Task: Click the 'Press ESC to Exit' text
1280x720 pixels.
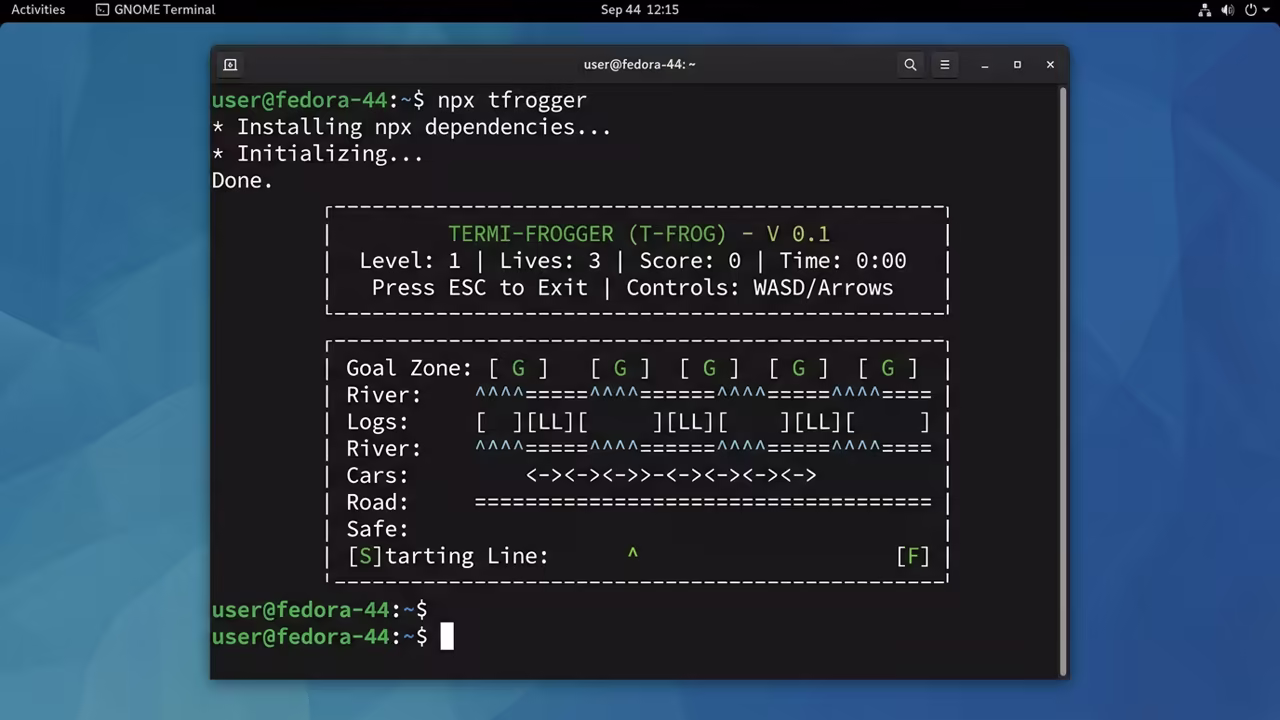Action: [480, 288]
